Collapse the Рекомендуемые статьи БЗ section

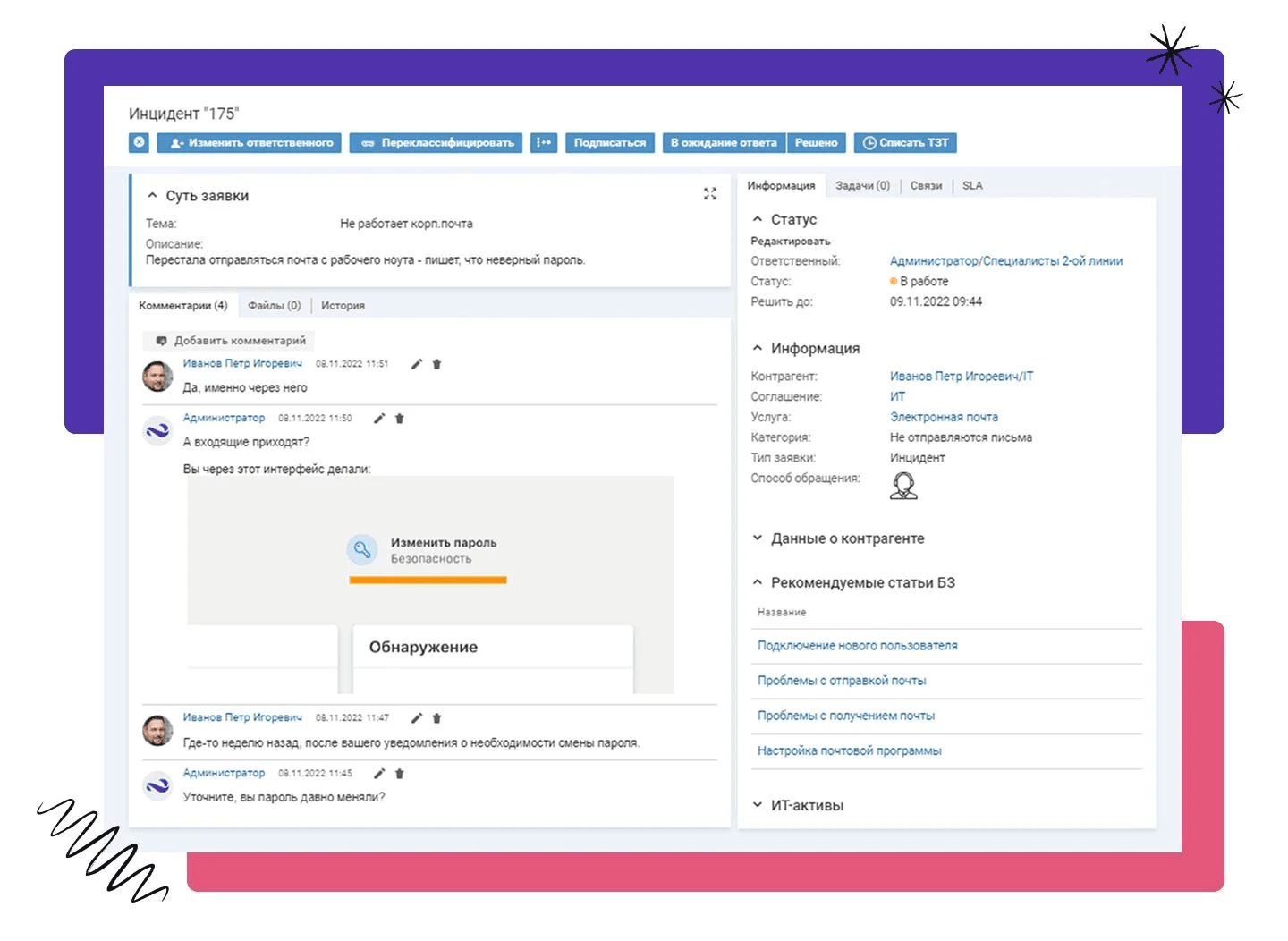click(758, 582)
